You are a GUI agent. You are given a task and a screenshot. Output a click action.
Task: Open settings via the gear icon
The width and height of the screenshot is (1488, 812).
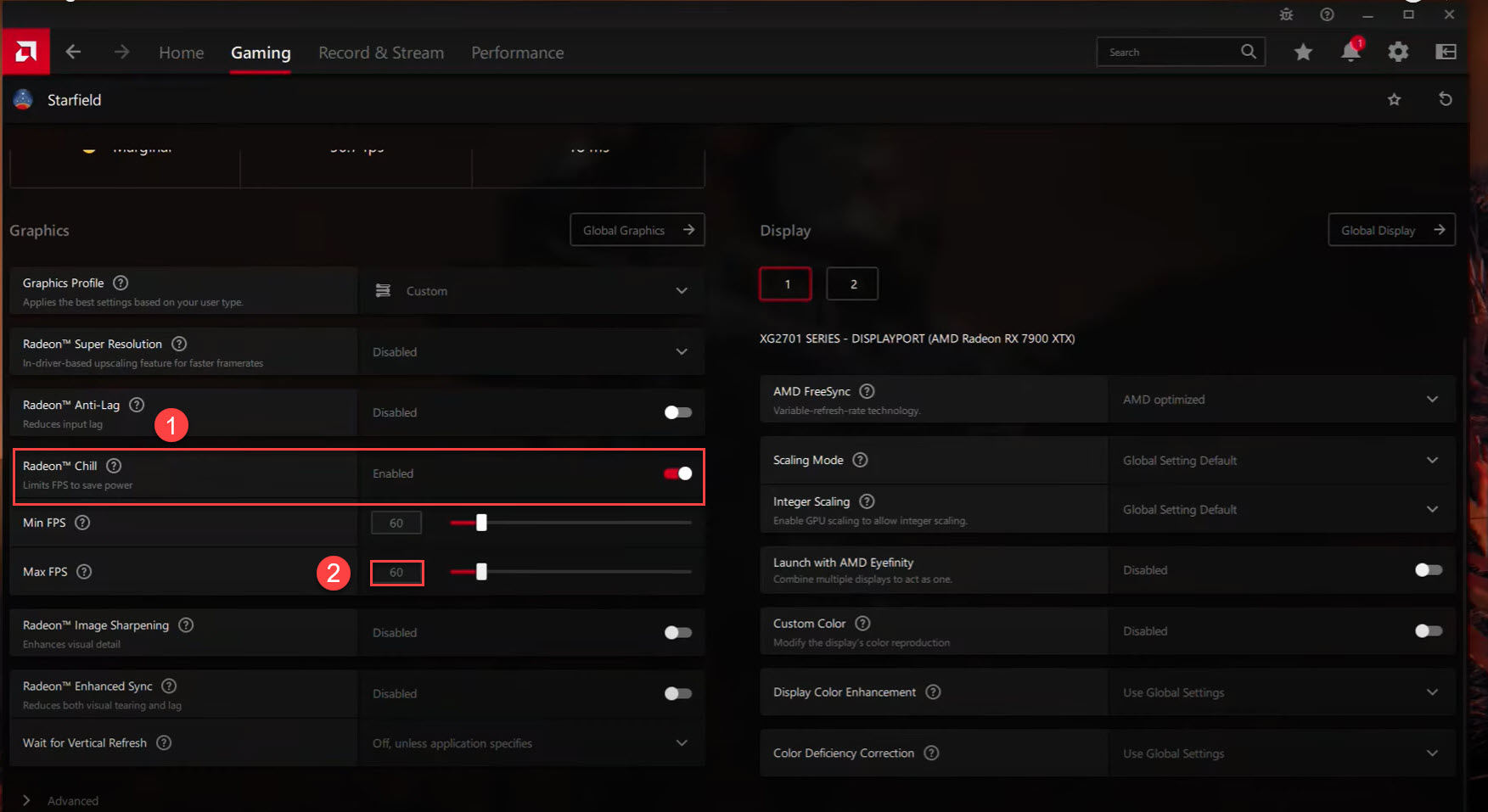pos(1398,53)
